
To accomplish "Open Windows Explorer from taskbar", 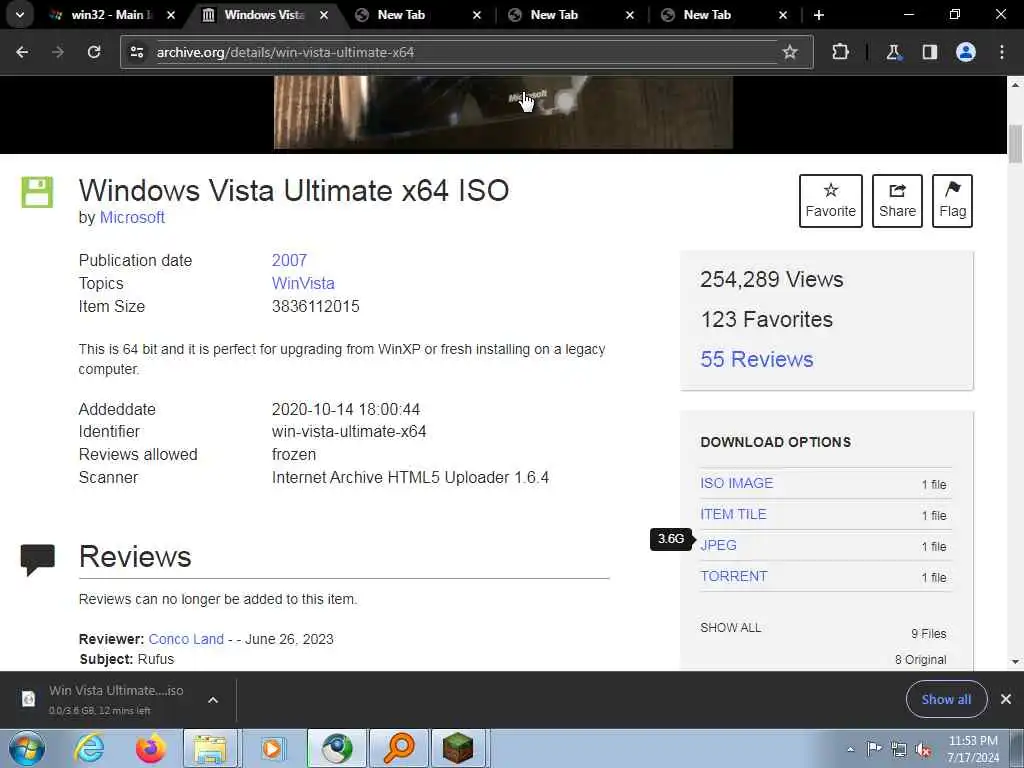I will point(210,748).
